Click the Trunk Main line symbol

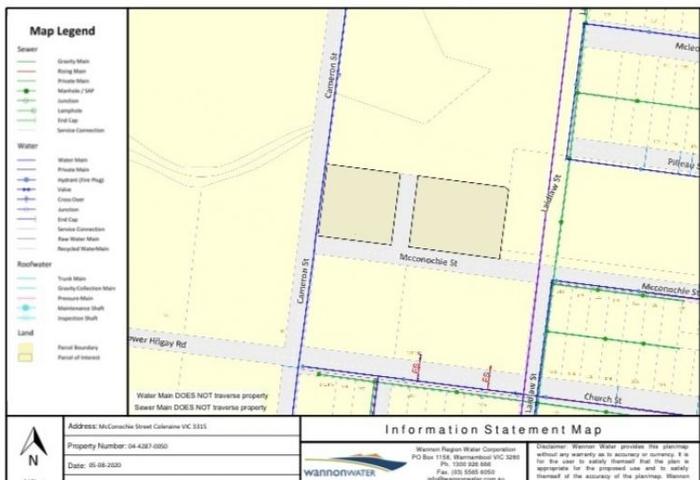coord(26,279)
